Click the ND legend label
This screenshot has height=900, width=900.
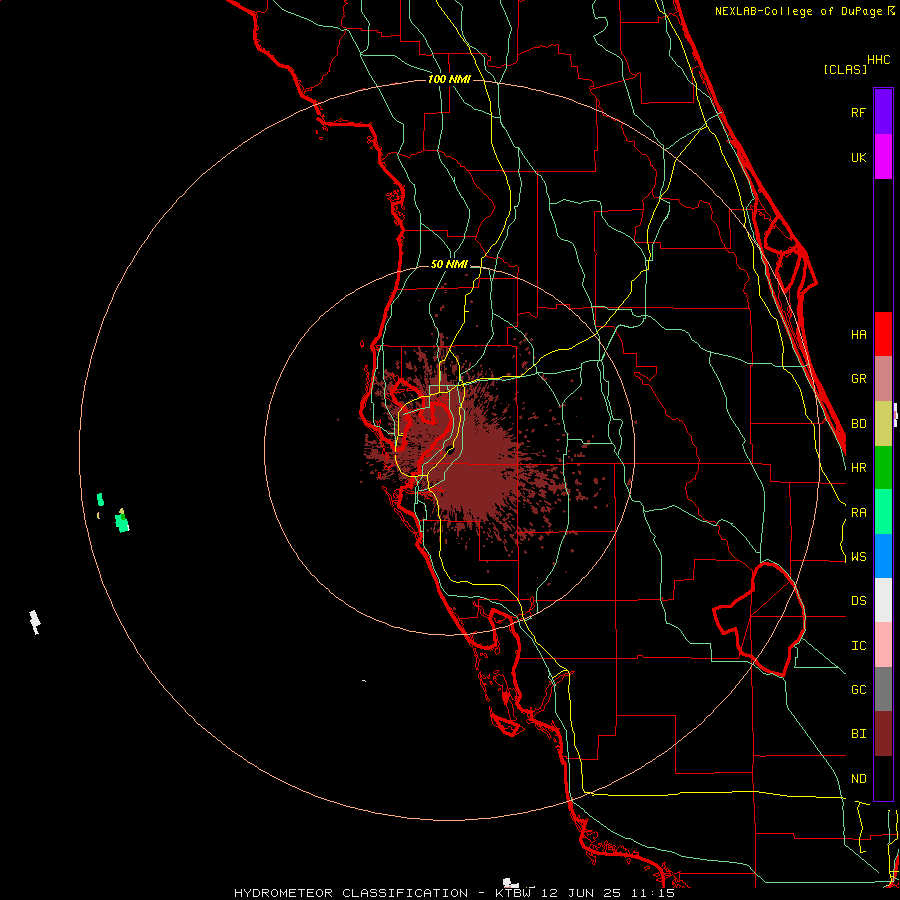(x=858, y=779)
